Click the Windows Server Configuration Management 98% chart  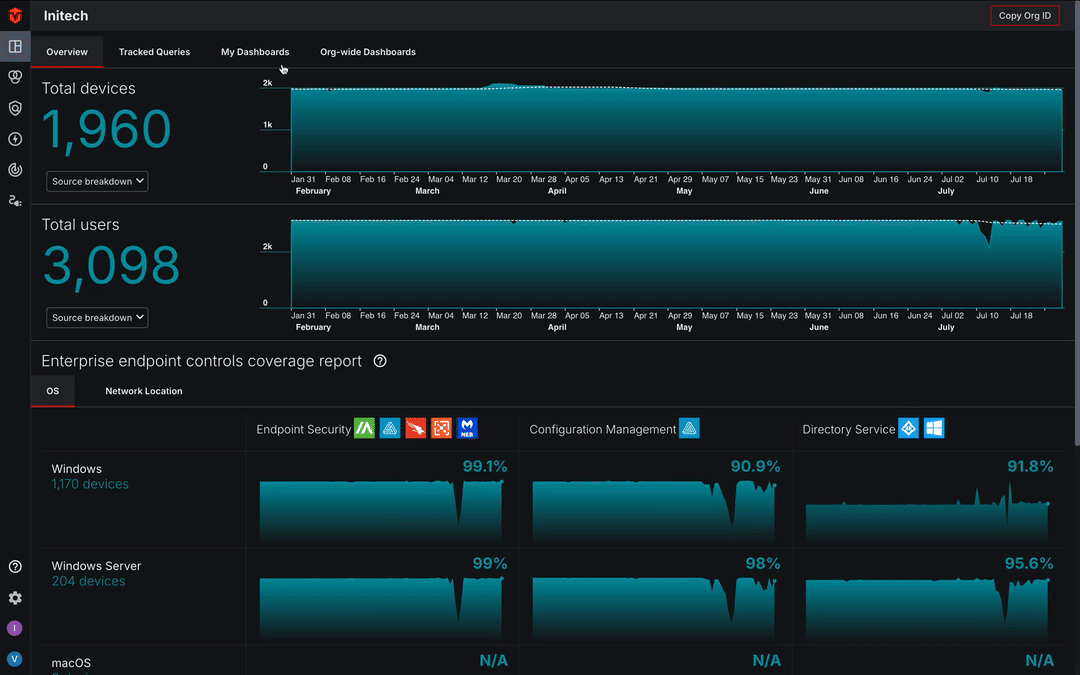pos(655,607)
